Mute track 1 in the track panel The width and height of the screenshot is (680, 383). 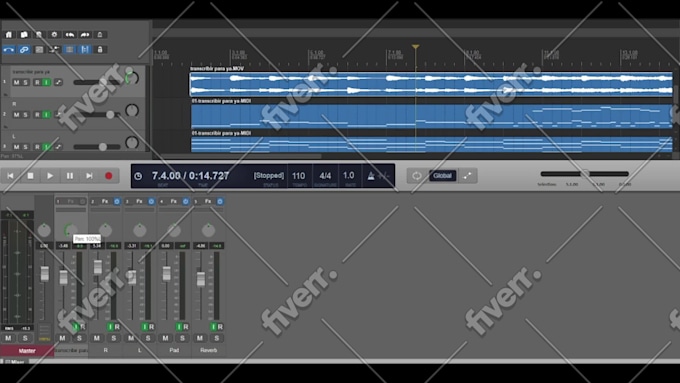16,82
